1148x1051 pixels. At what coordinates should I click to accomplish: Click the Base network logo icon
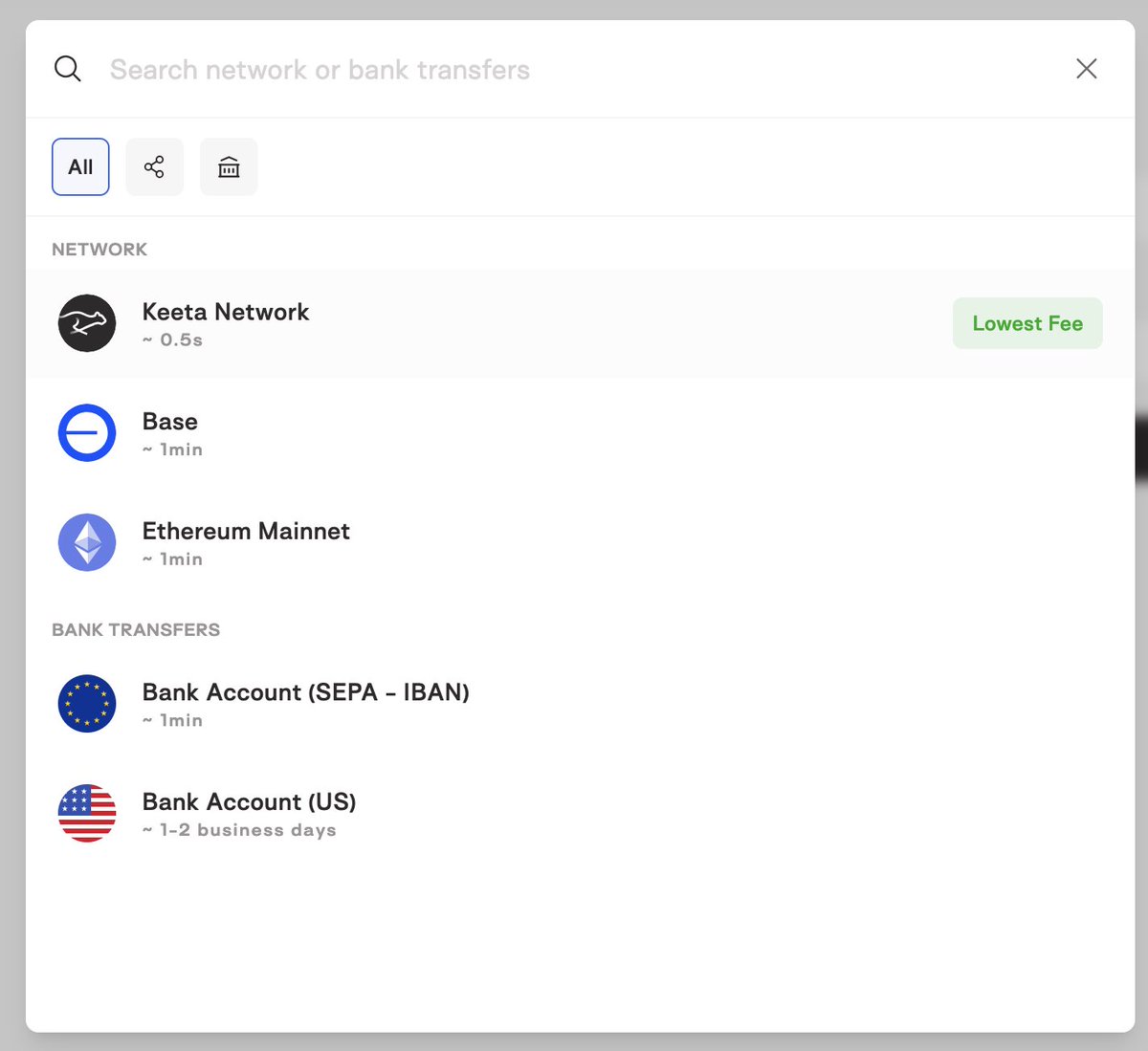click(87, 433)
